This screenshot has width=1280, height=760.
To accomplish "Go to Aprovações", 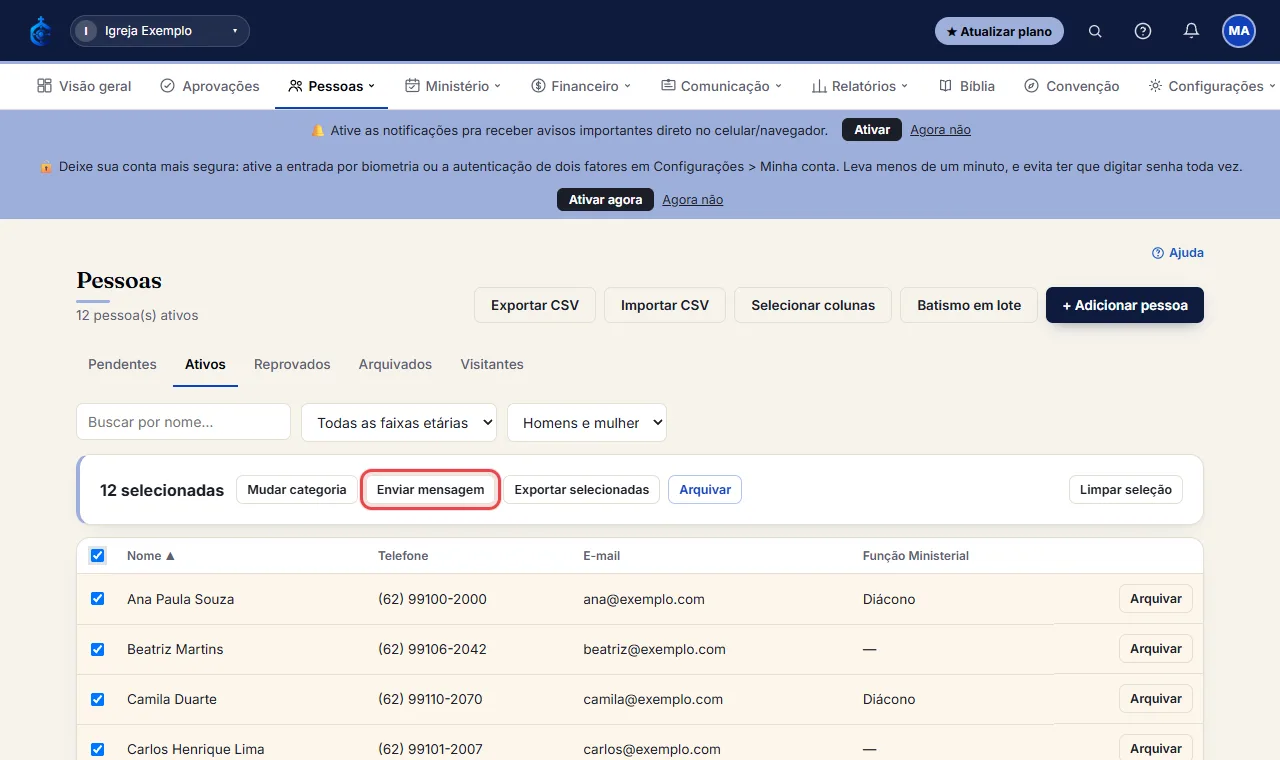I will pos(210,86).
